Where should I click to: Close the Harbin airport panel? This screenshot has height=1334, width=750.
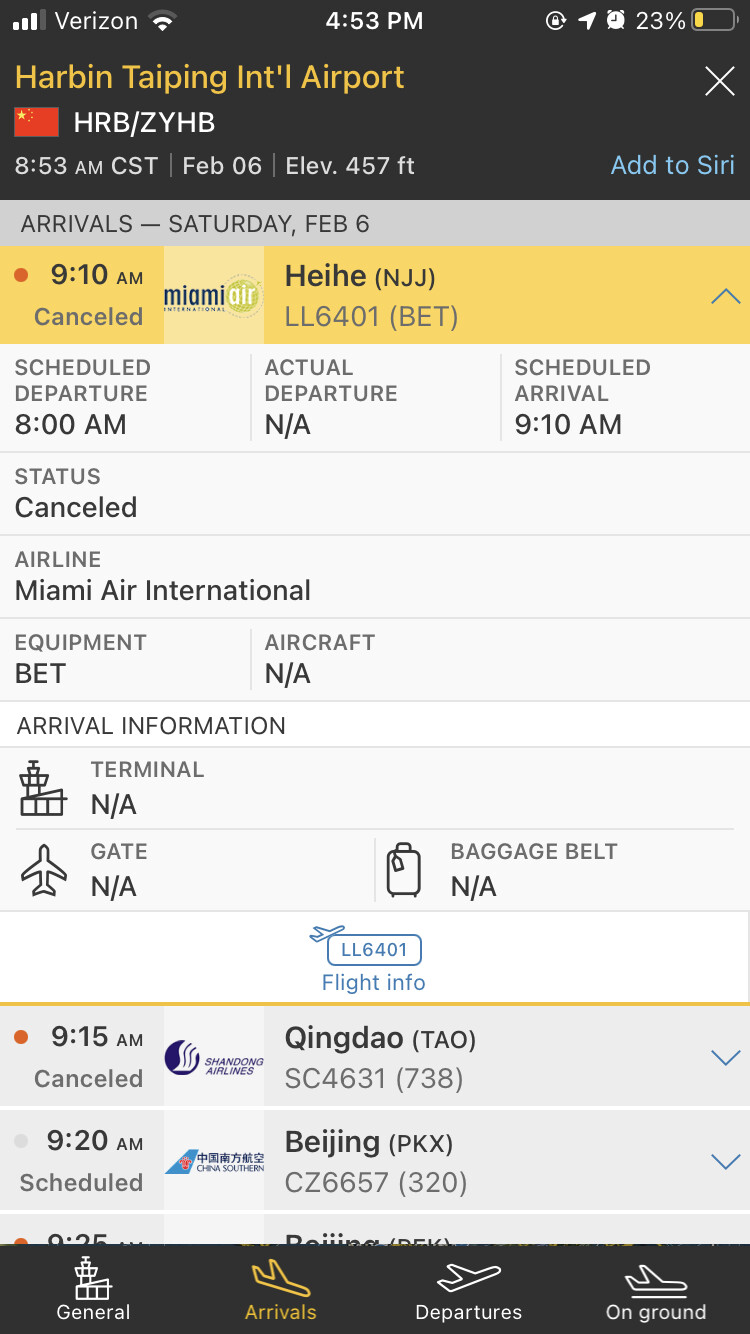pyautogui.click(x=719, y=81)
